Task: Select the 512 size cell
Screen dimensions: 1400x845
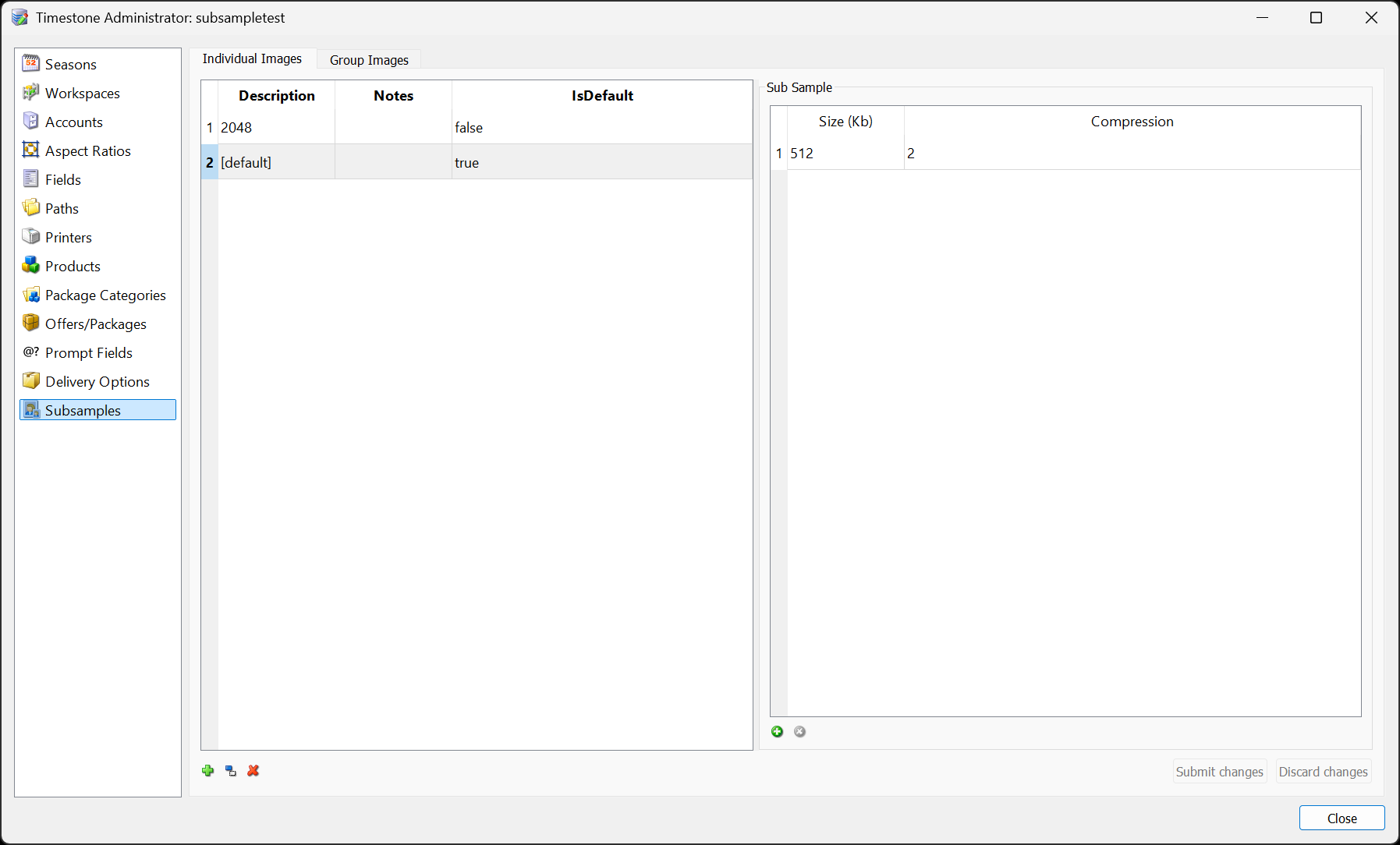Action: coord(845,154)
